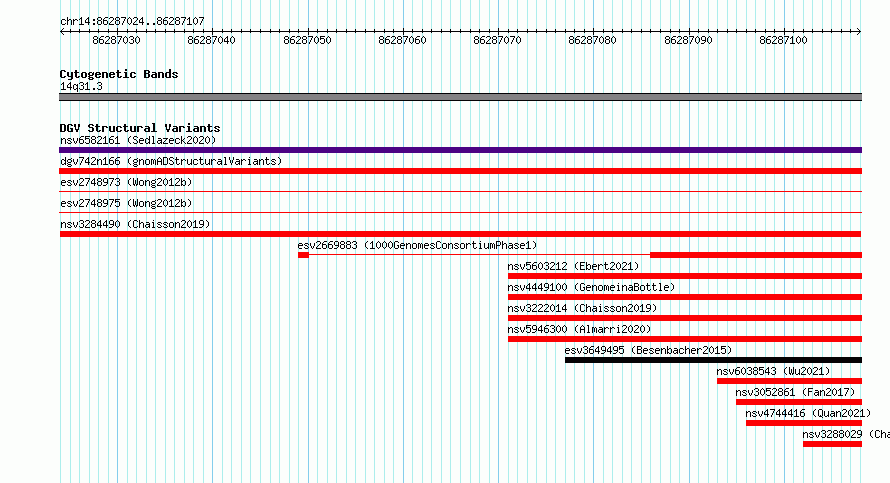Click the Cytogenetic Bands track title
Screen dimensions: 890x483
(119, 74)
